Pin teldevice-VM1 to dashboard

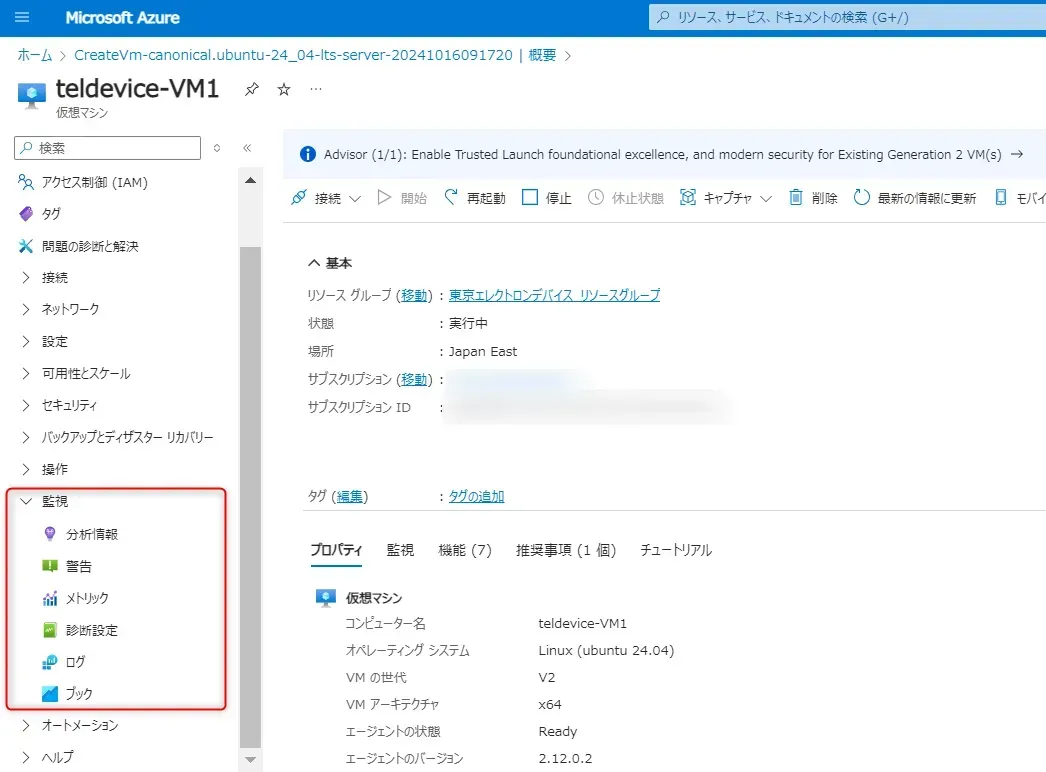coord(252,90)
